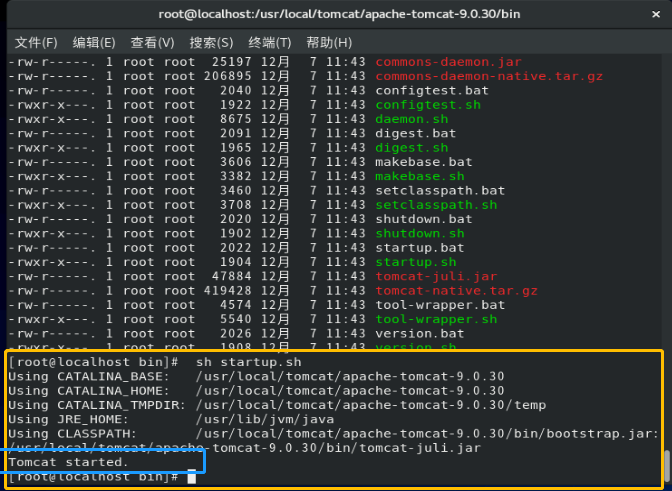Click the file name configtest.bat

(x=432, y=90)
